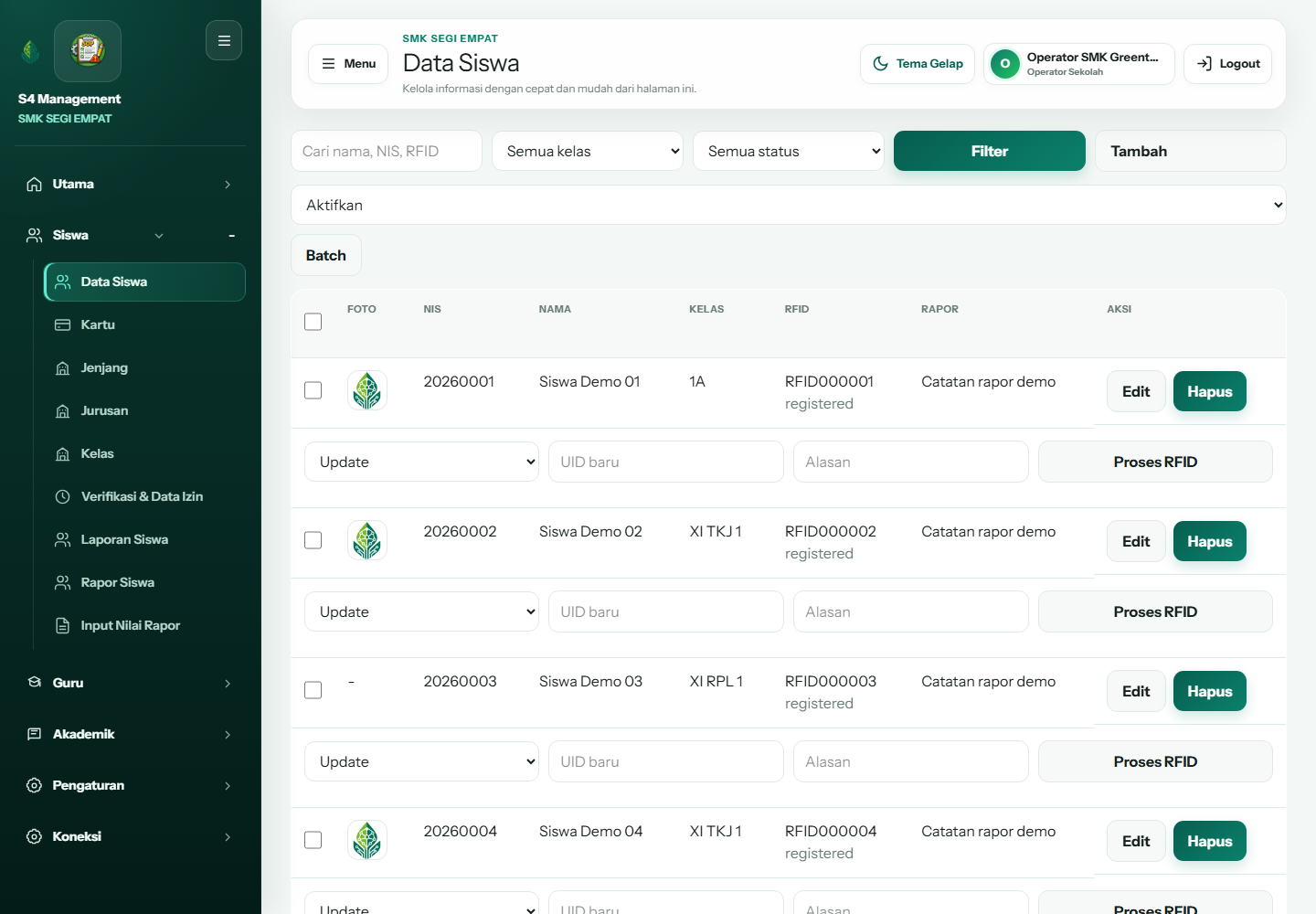
Task: Toggle Tema Gelap dark theme
Action: (918, 64)
